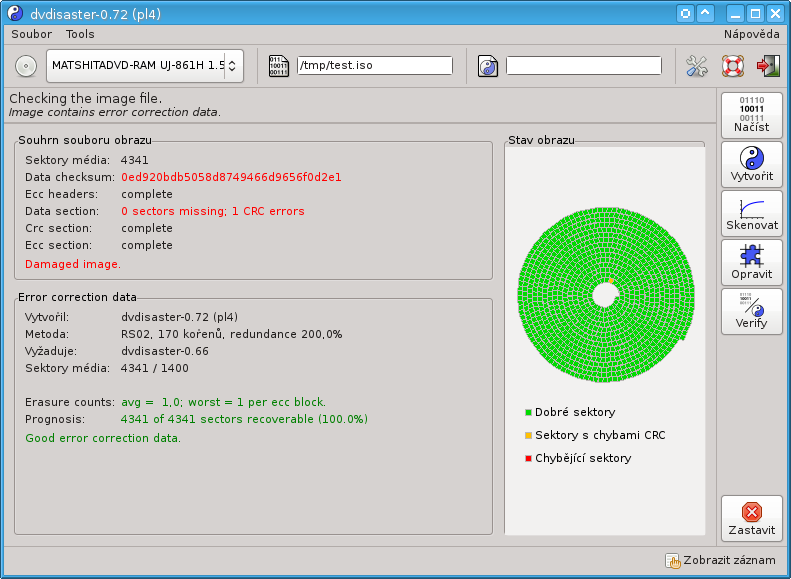The image size is (791, 579).
Task: Click the data checksum hash value
Action: (x=231, y=178)
